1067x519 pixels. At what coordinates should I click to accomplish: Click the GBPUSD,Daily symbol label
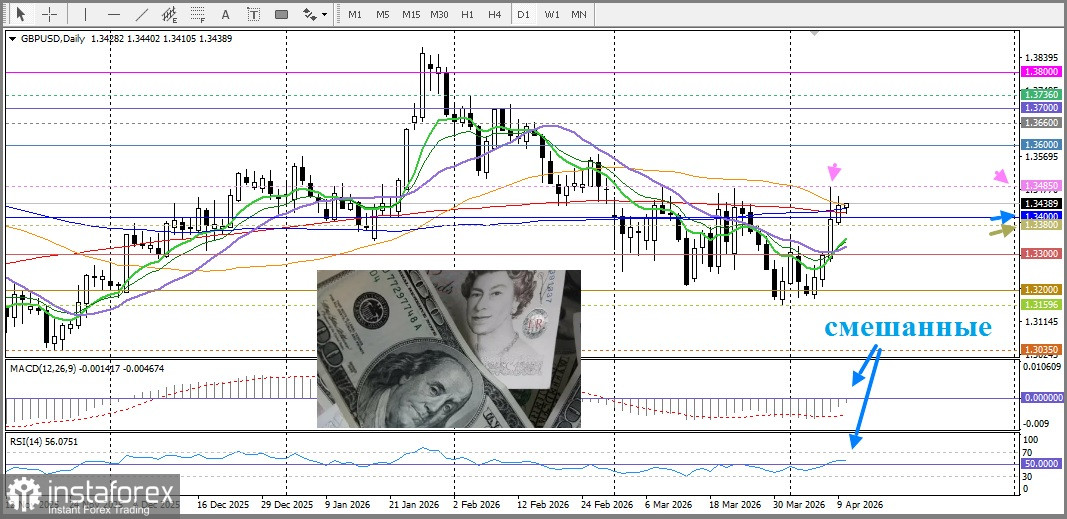[x=52, y=39]
